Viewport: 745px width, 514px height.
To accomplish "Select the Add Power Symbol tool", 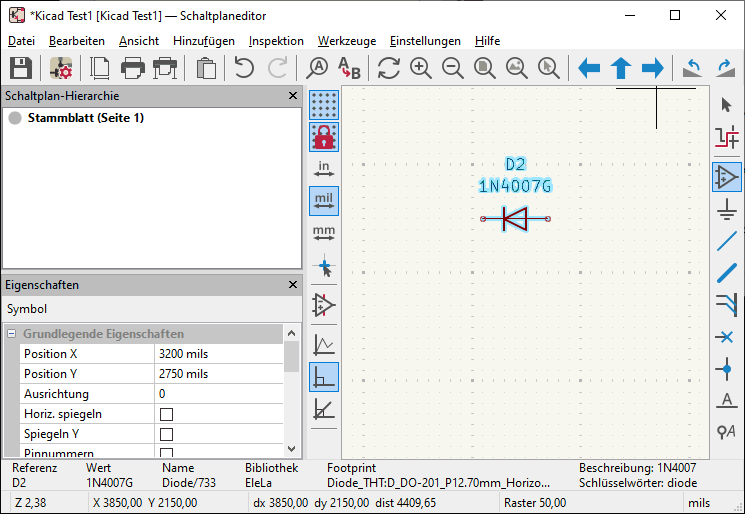I will point(727,208).
